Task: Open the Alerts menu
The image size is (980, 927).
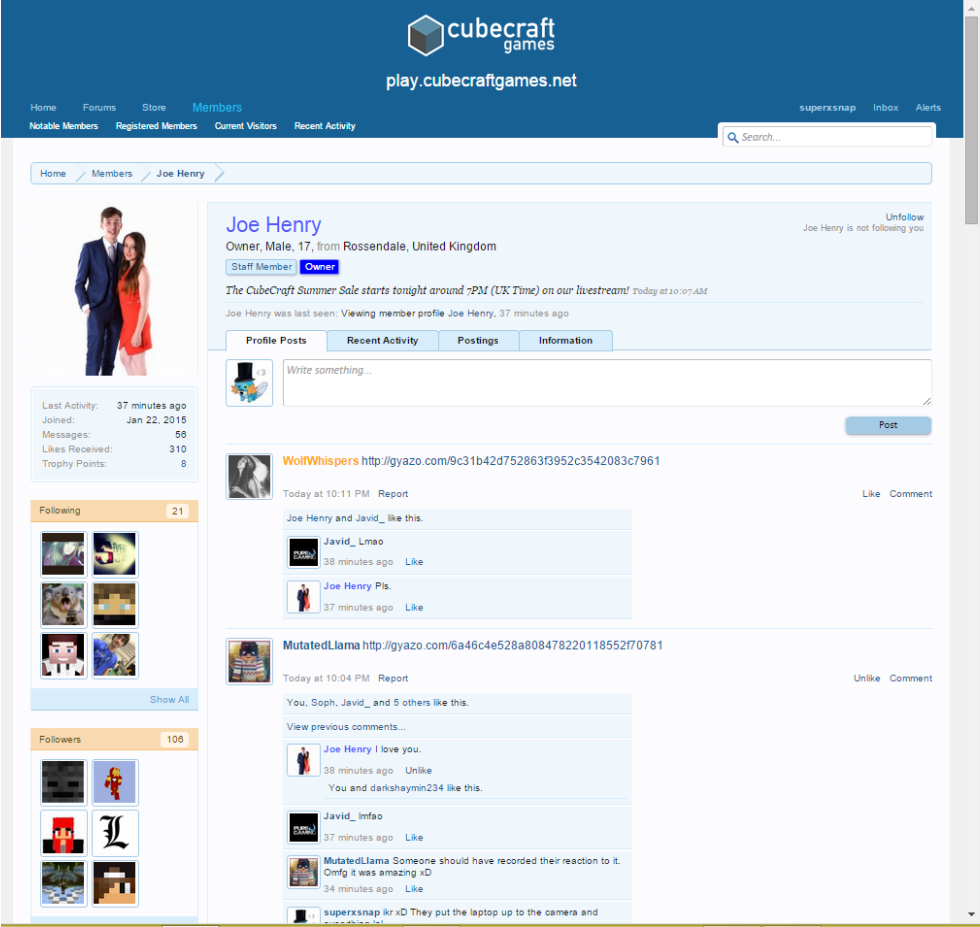Action: pyautogui.click(x=928, y=108)
